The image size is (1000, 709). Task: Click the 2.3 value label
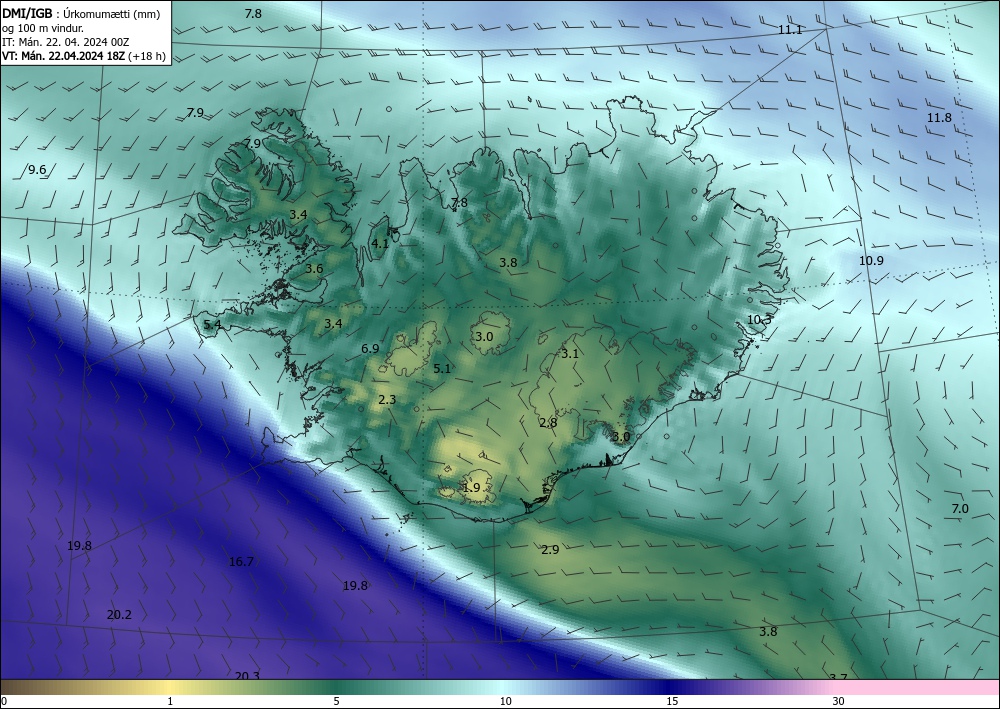click(x=387, y=400)
